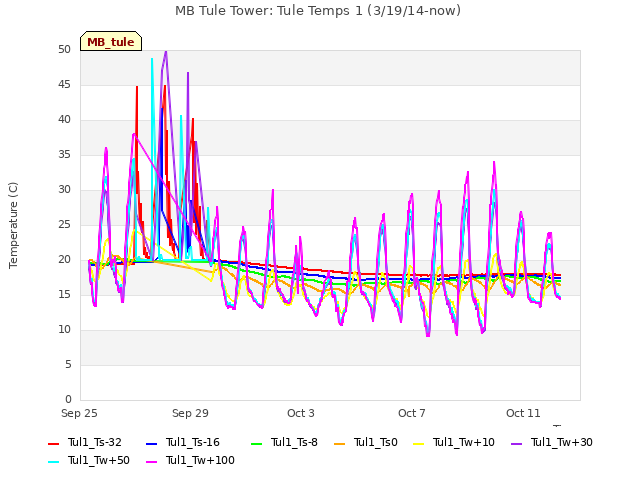The width and height of the screenshot is (640, 480).
Task: Click the cyan Tul1_Tw+50 legend swatch
Action: tap(53, 462)
